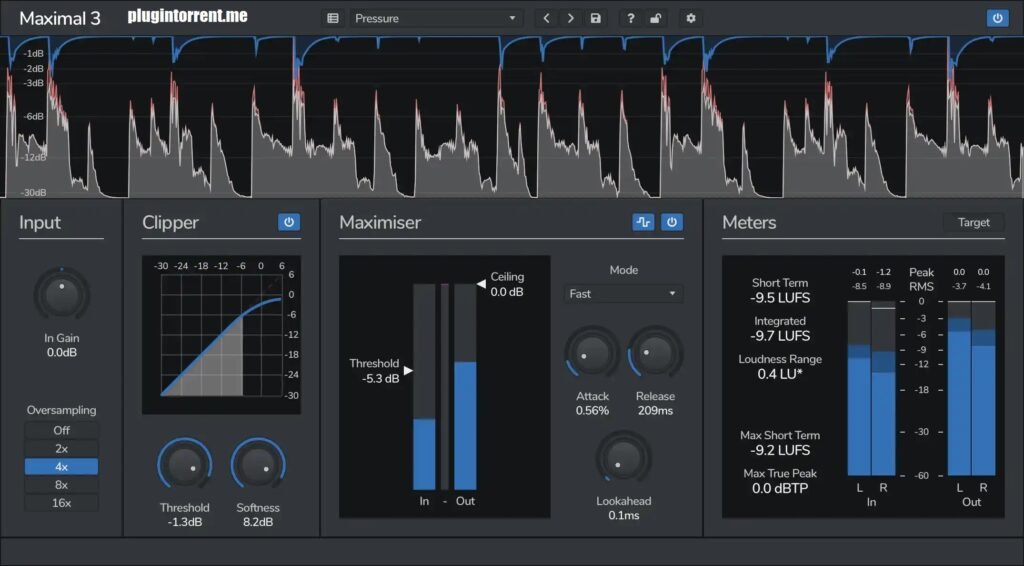Click the Threshold -5.3 dB value
1024x566 pixels.
click(380, 379)
